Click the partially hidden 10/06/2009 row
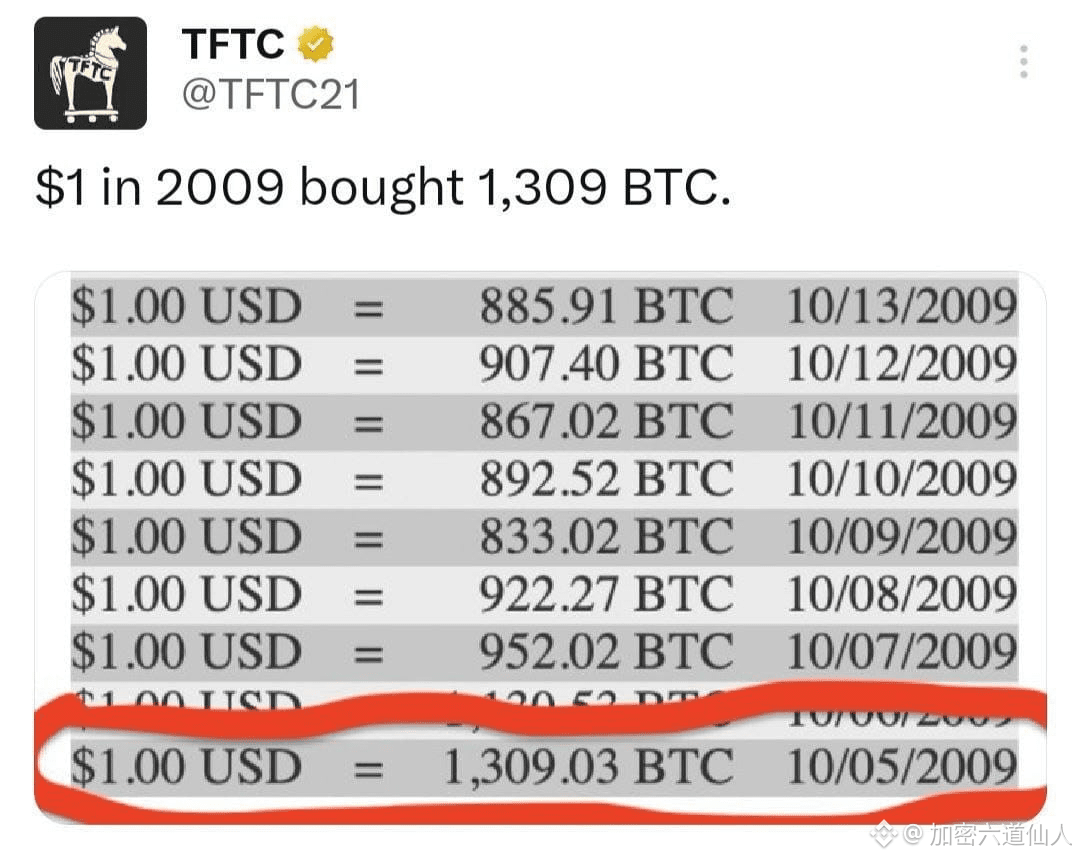This screenshot has width=1080, height=860. point(540,703)
